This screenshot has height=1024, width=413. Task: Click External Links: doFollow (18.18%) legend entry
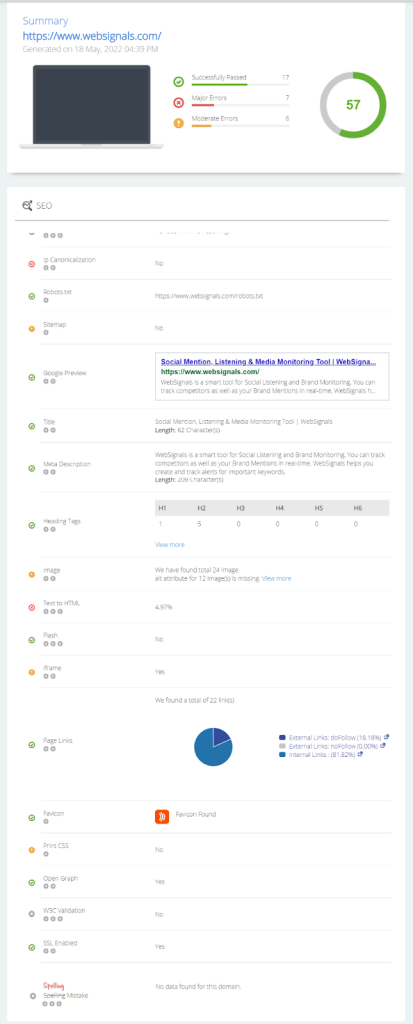pos(335,737)
